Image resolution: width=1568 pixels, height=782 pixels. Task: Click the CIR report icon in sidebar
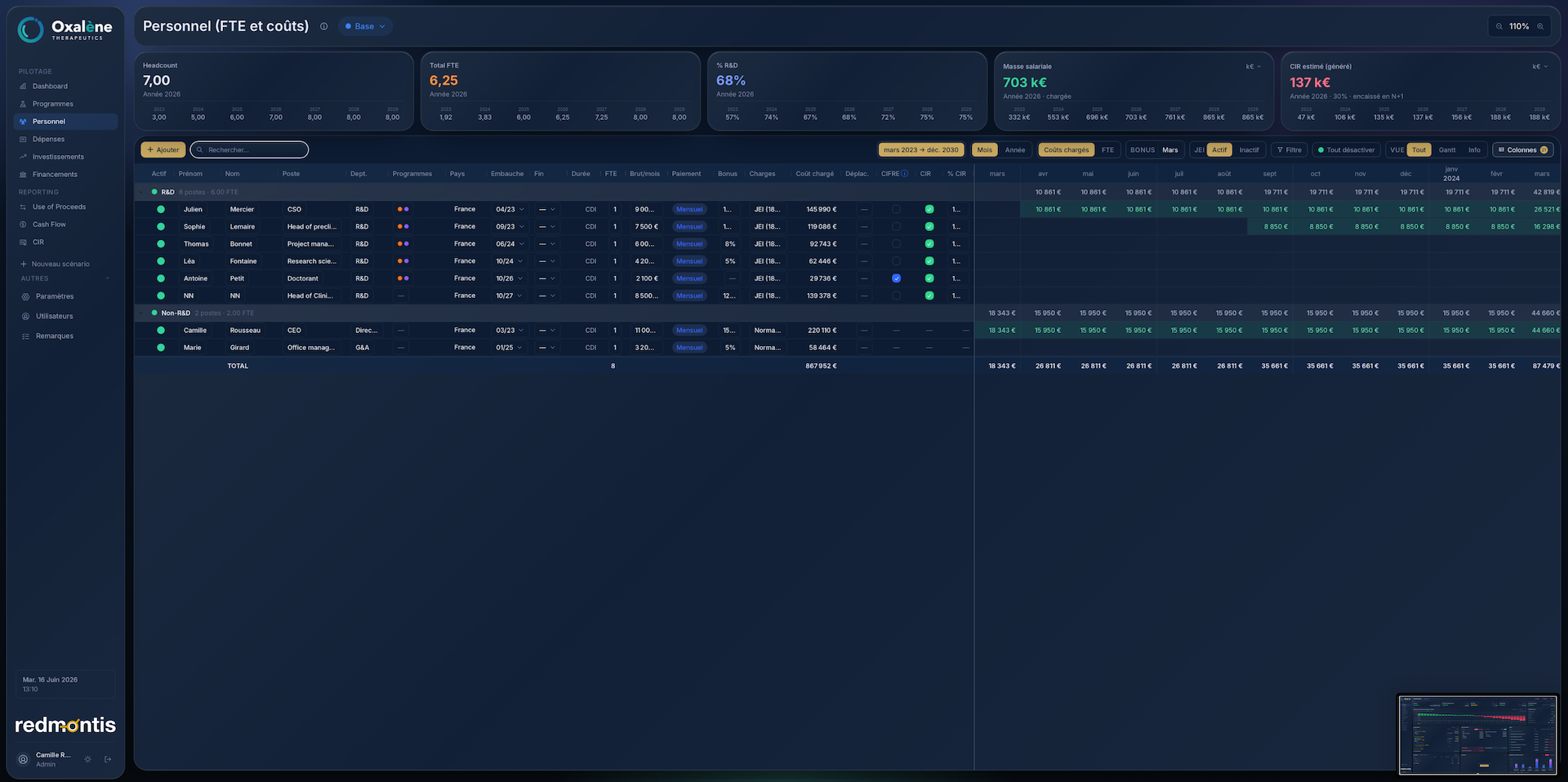[x=23, y=242]
